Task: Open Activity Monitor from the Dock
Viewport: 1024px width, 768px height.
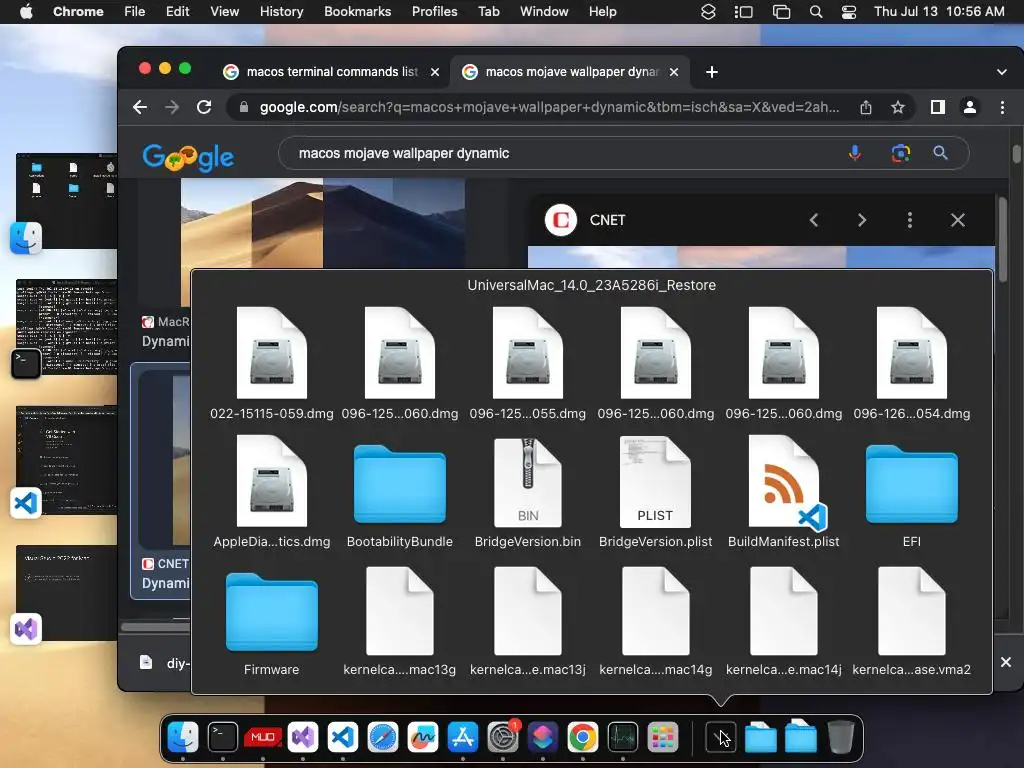Action: pos(622,737)
